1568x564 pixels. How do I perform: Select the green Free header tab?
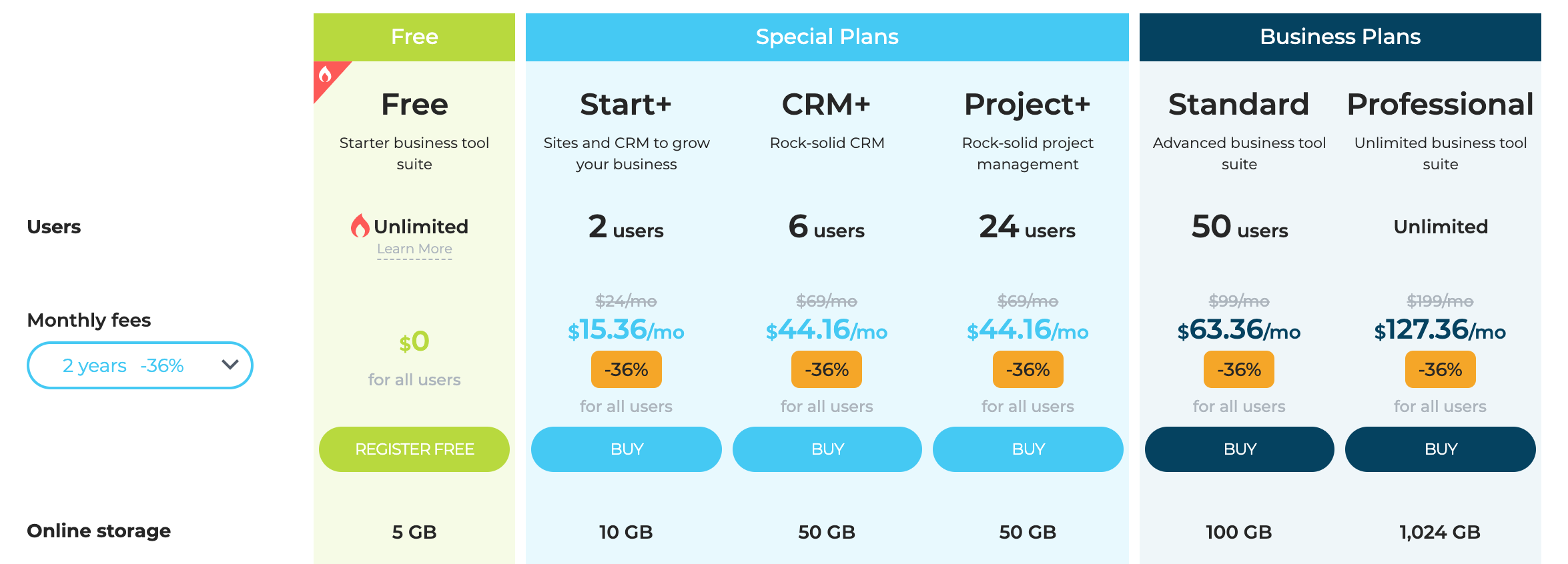[x=414, y=37]
